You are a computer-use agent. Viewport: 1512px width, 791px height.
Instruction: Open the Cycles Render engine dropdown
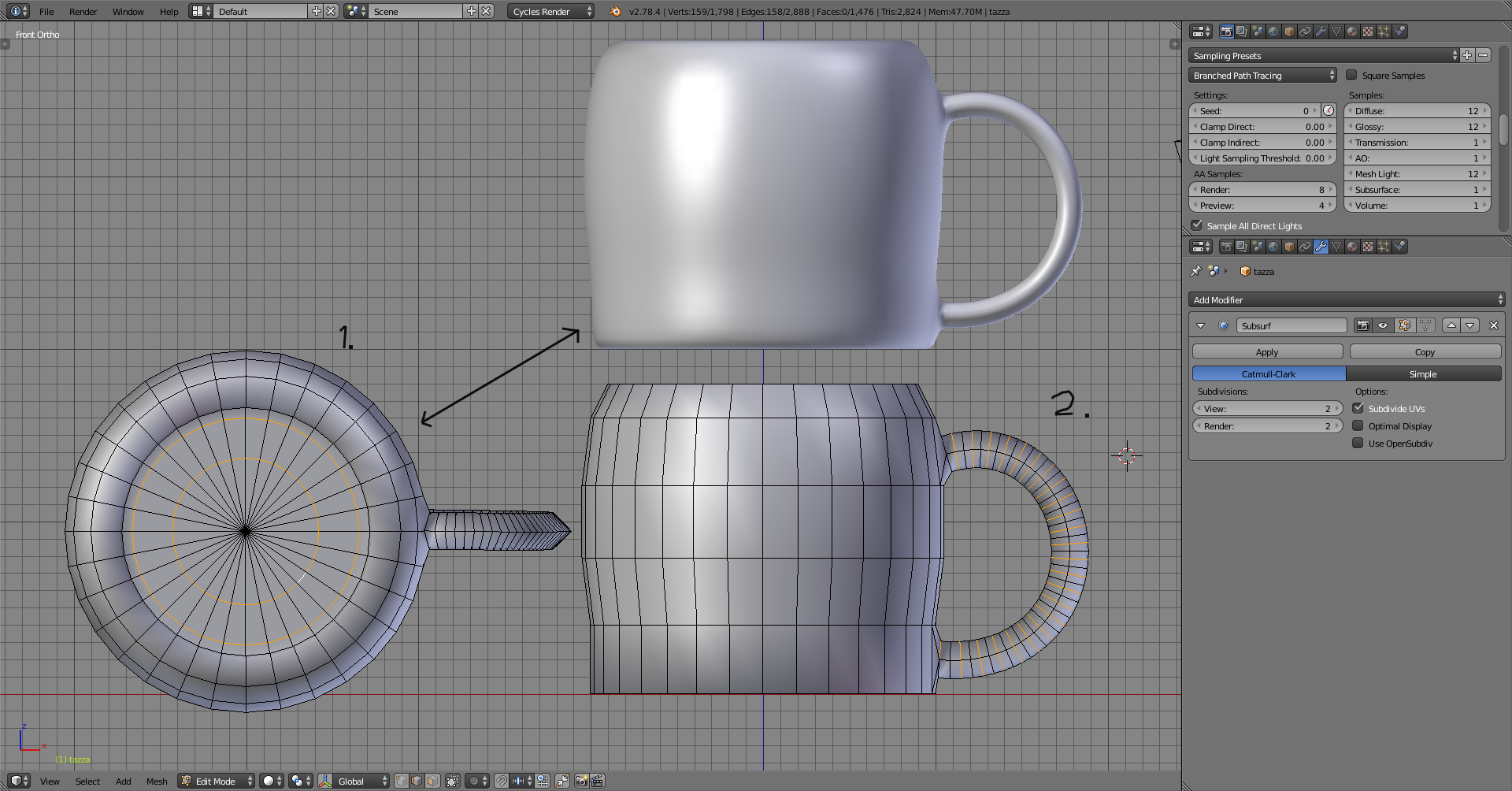550,11
